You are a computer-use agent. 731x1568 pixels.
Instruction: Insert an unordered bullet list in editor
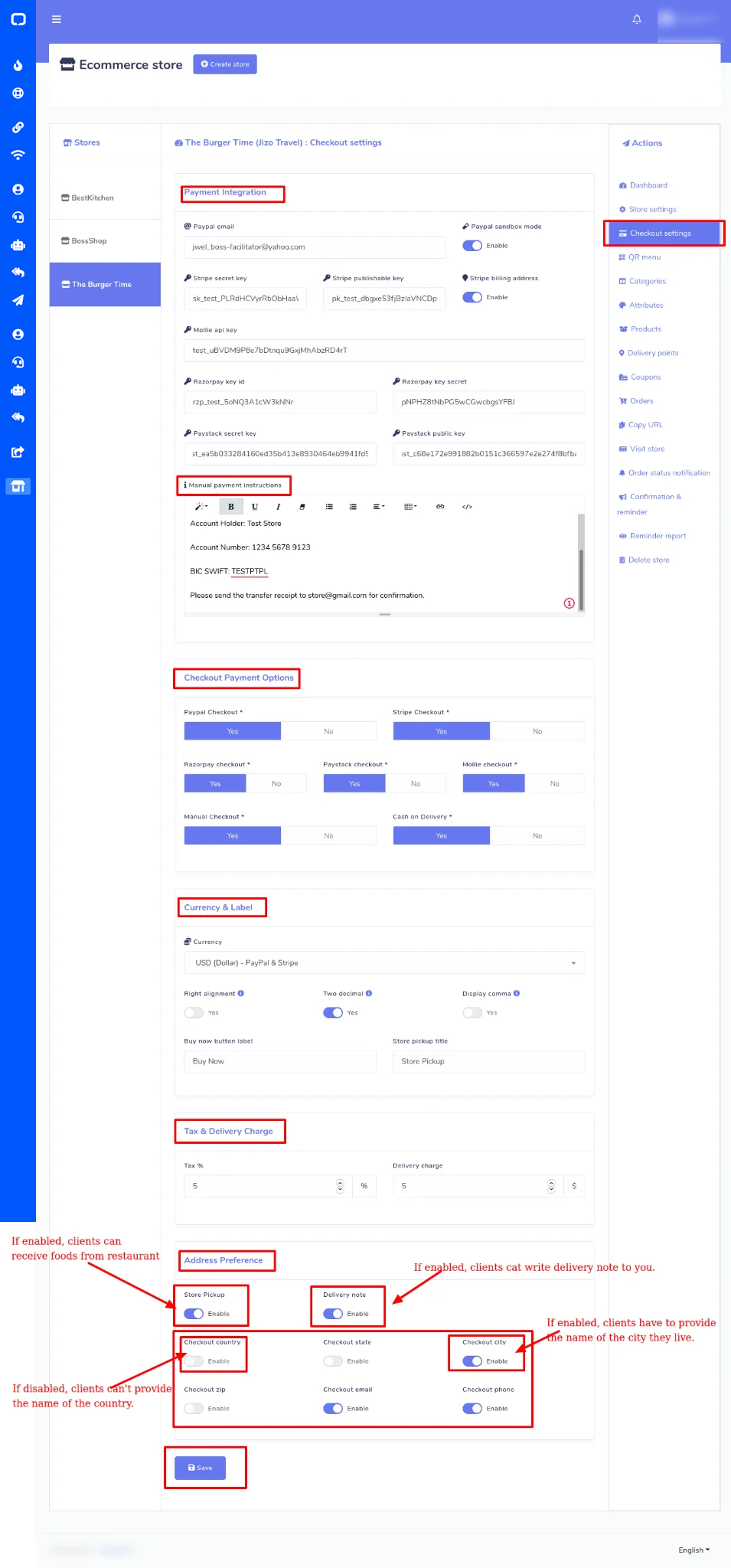(x=329, y=507)
